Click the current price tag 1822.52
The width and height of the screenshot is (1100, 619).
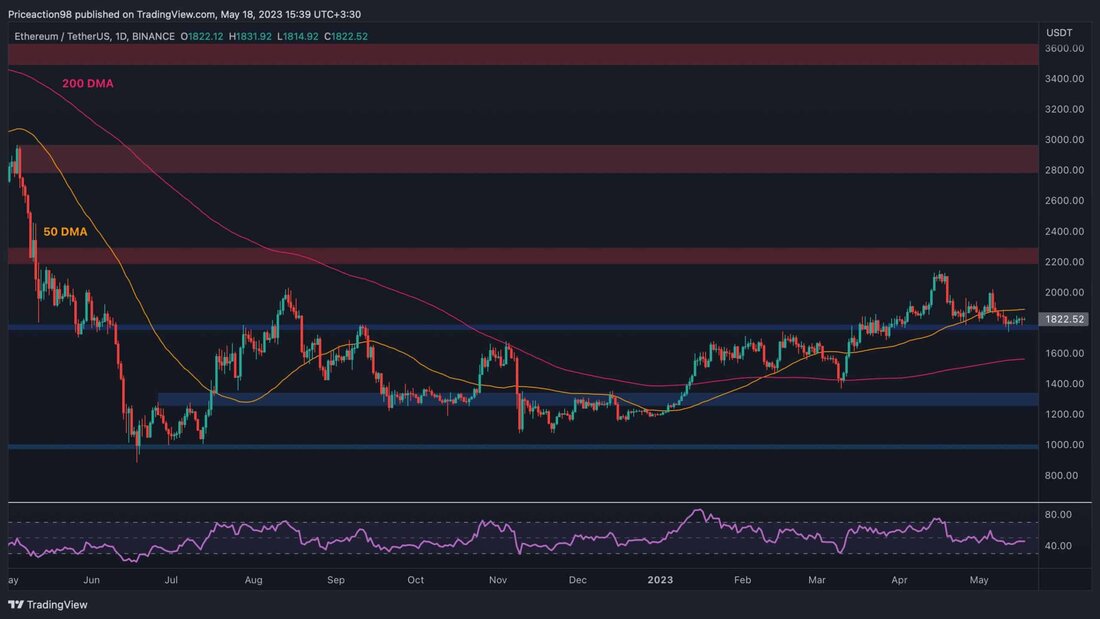1064,319
